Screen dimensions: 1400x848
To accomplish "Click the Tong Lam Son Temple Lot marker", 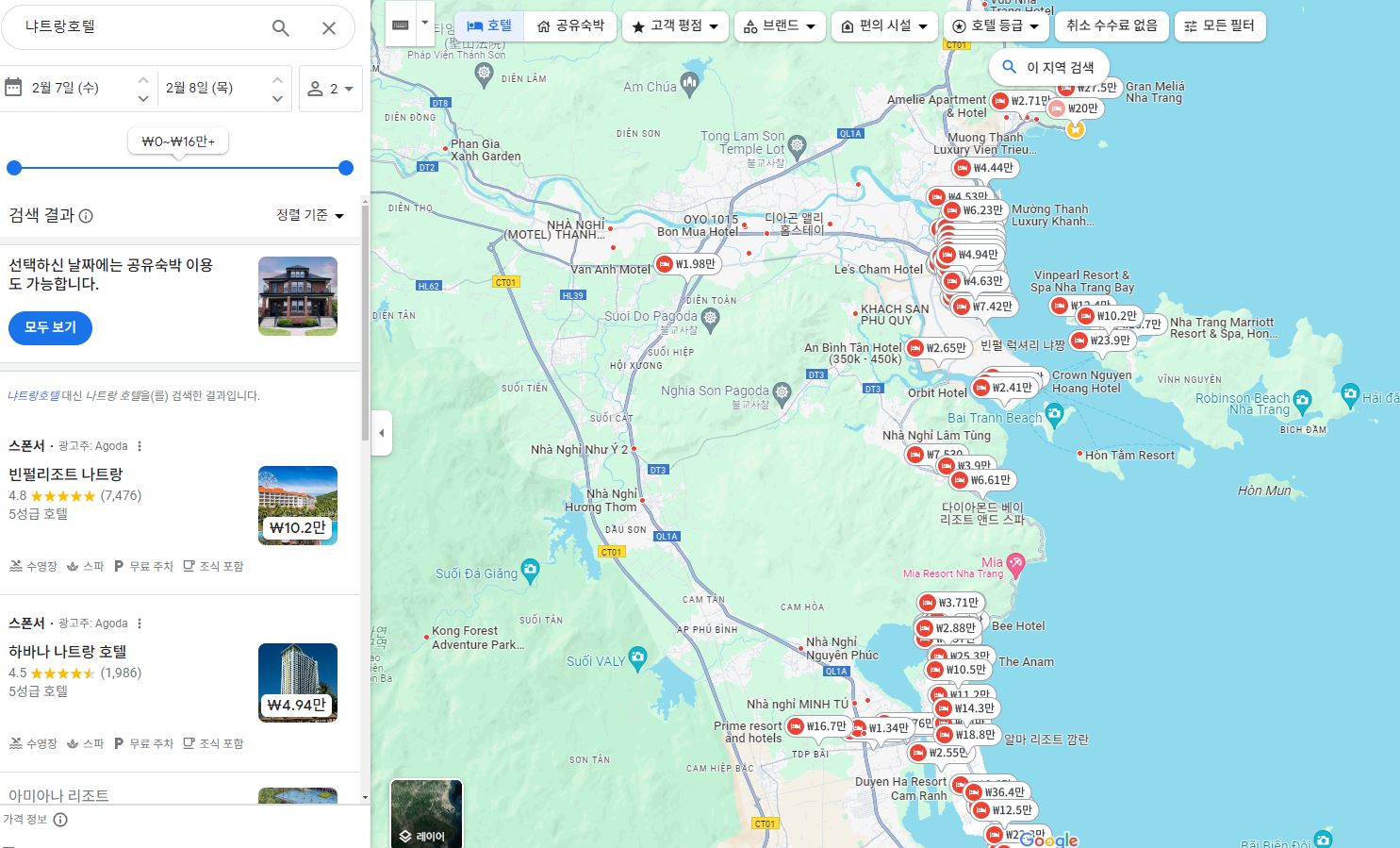I will pyautogui.click(x=798, y=145).
